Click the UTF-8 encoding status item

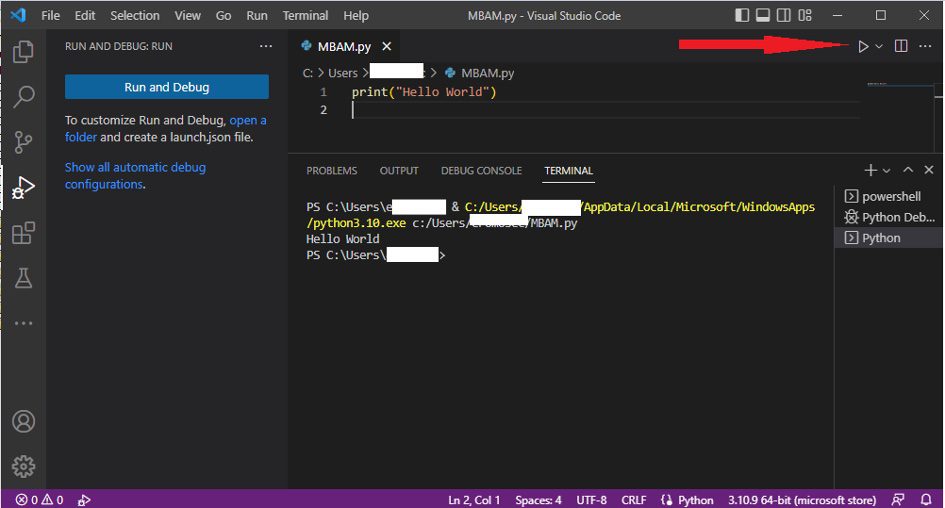(591, 500)
